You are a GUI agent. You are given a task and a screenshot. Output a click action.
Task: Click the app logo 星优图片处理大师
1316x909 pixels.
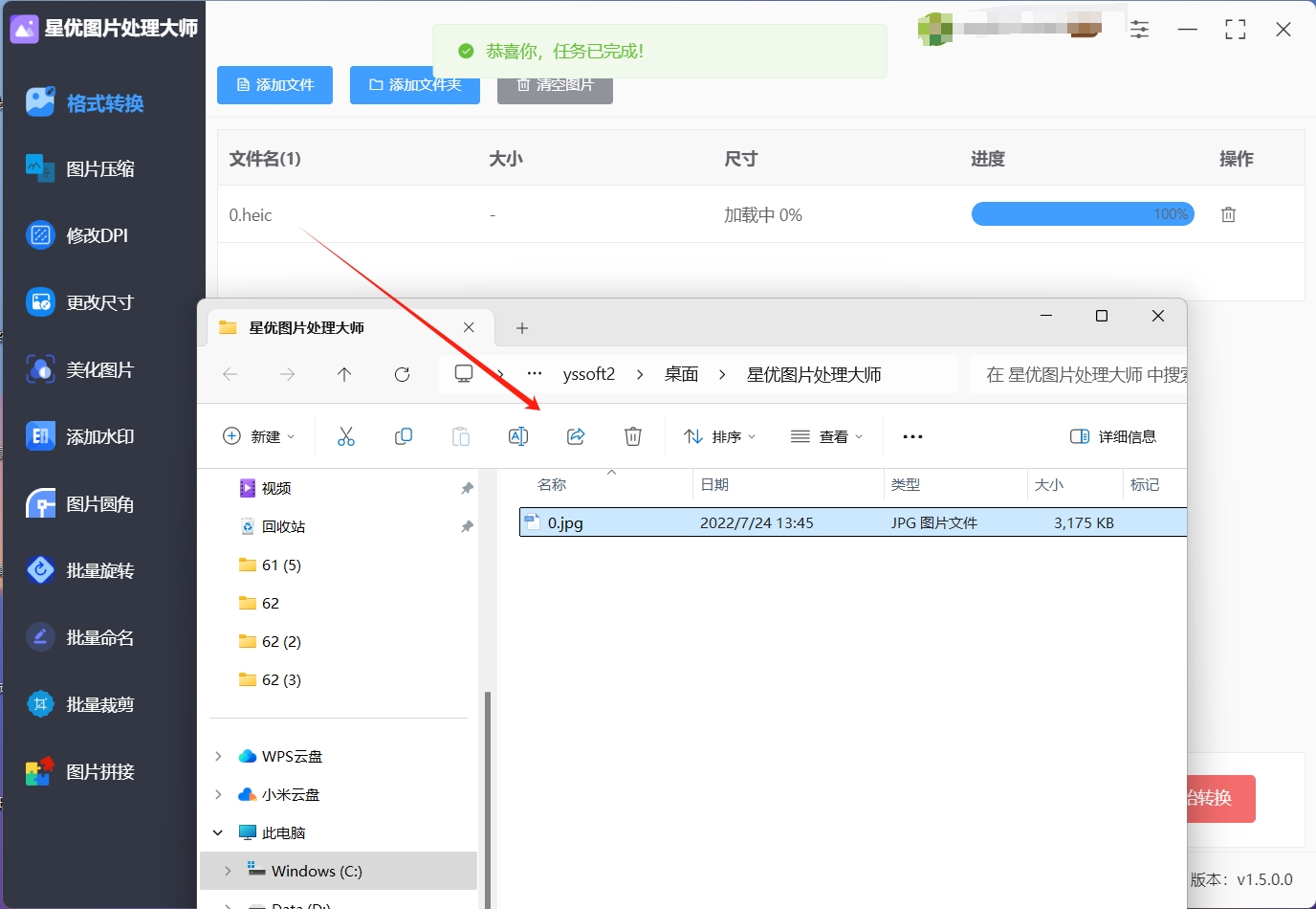coord(24,29)
